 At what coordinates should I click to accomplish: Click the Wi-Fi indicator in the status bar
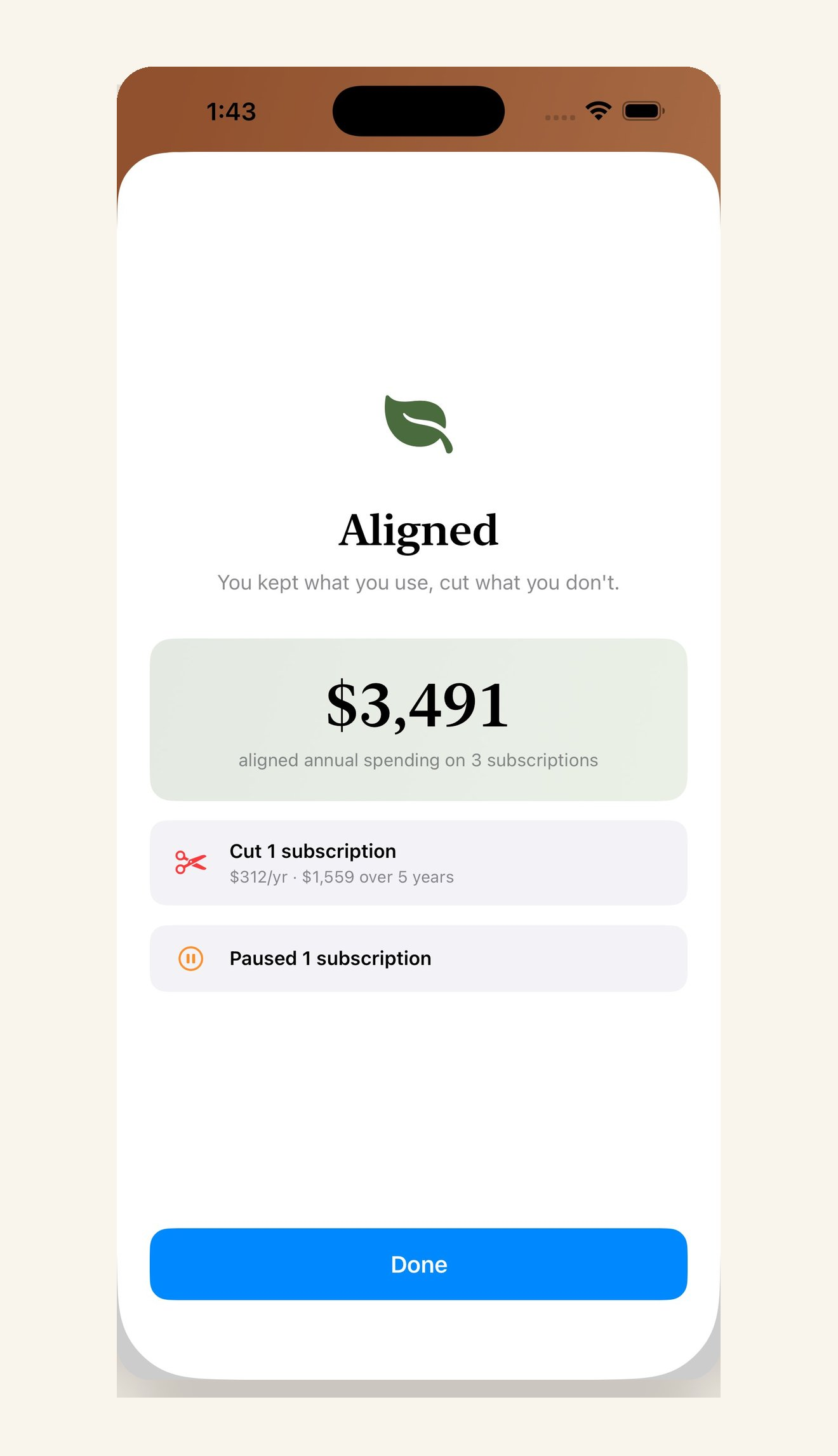tap(597, 110)
